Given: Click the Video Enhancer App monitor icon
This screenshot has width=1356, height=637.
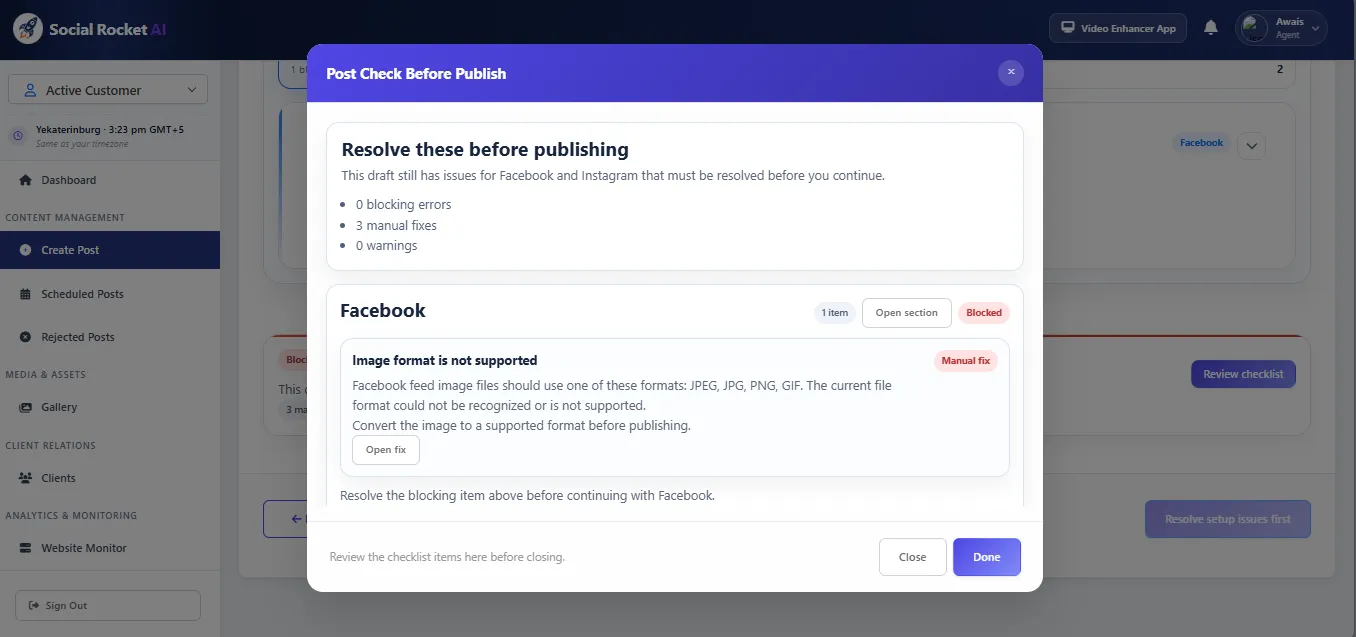Looking at the screenshot, I should 1068,28.
